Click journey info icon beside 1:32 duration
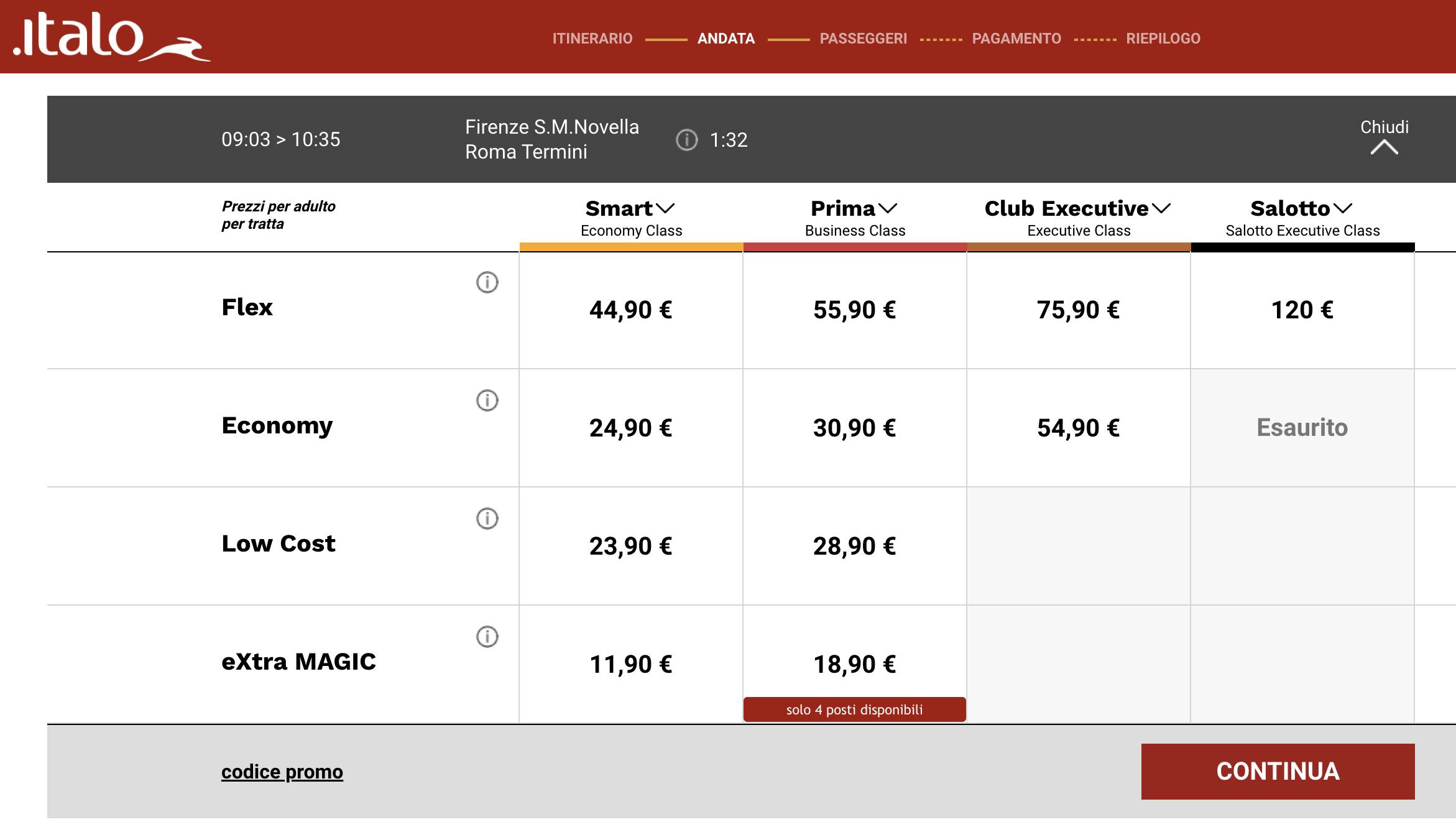Viewport: 1456px width, 822px height. pos(686,140)
